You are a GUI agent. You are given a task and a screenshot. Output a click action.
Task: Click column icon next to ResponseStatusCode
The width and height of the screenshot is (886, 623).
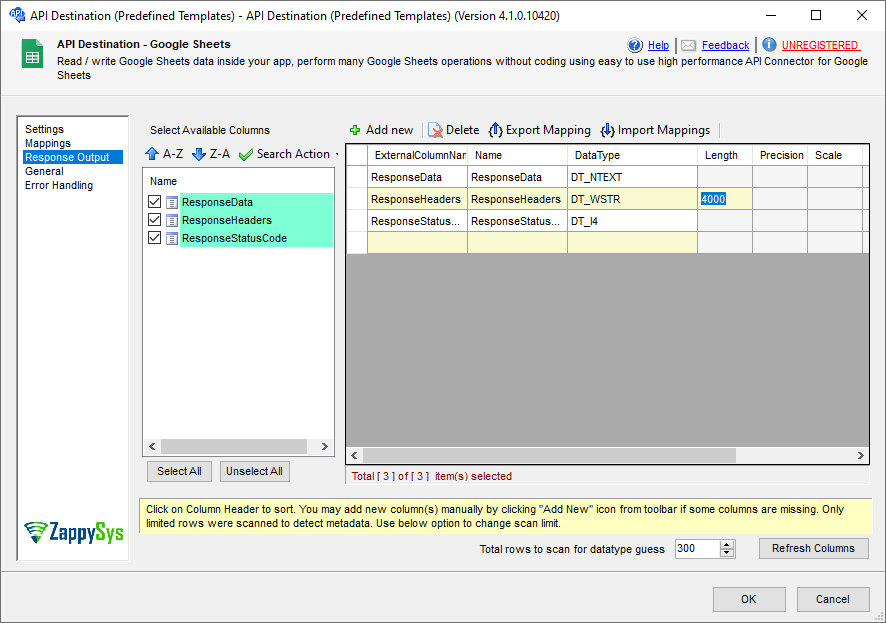coord(172,238)
